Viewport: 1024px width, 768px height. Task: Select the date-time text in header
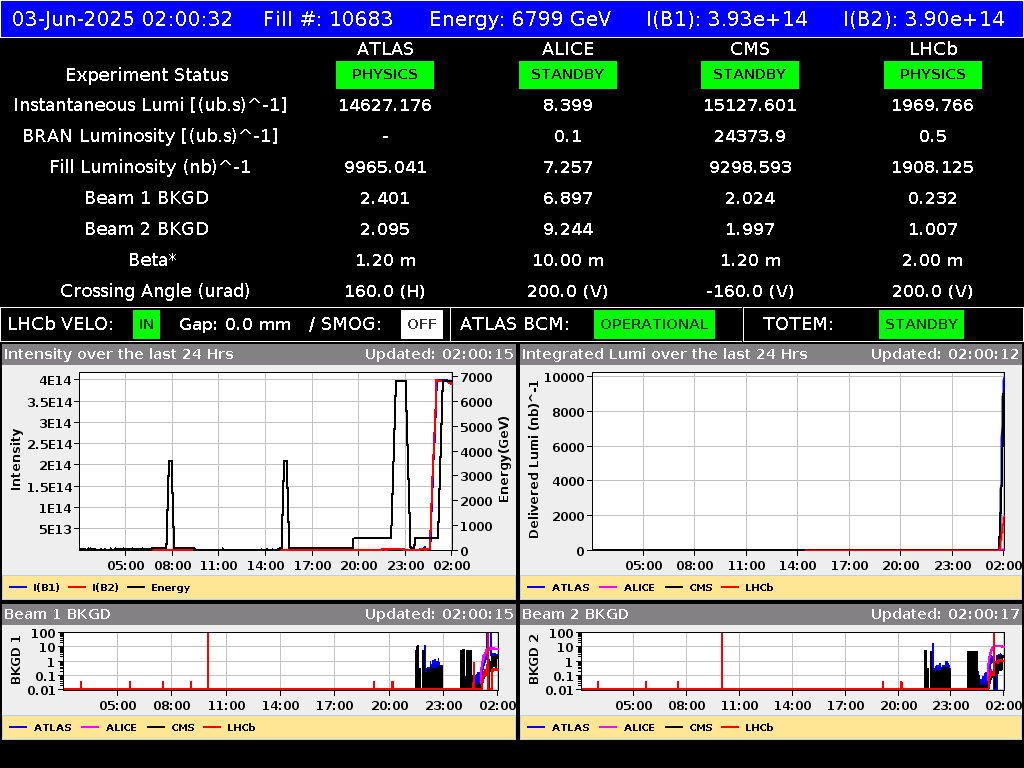coord(122,18)
